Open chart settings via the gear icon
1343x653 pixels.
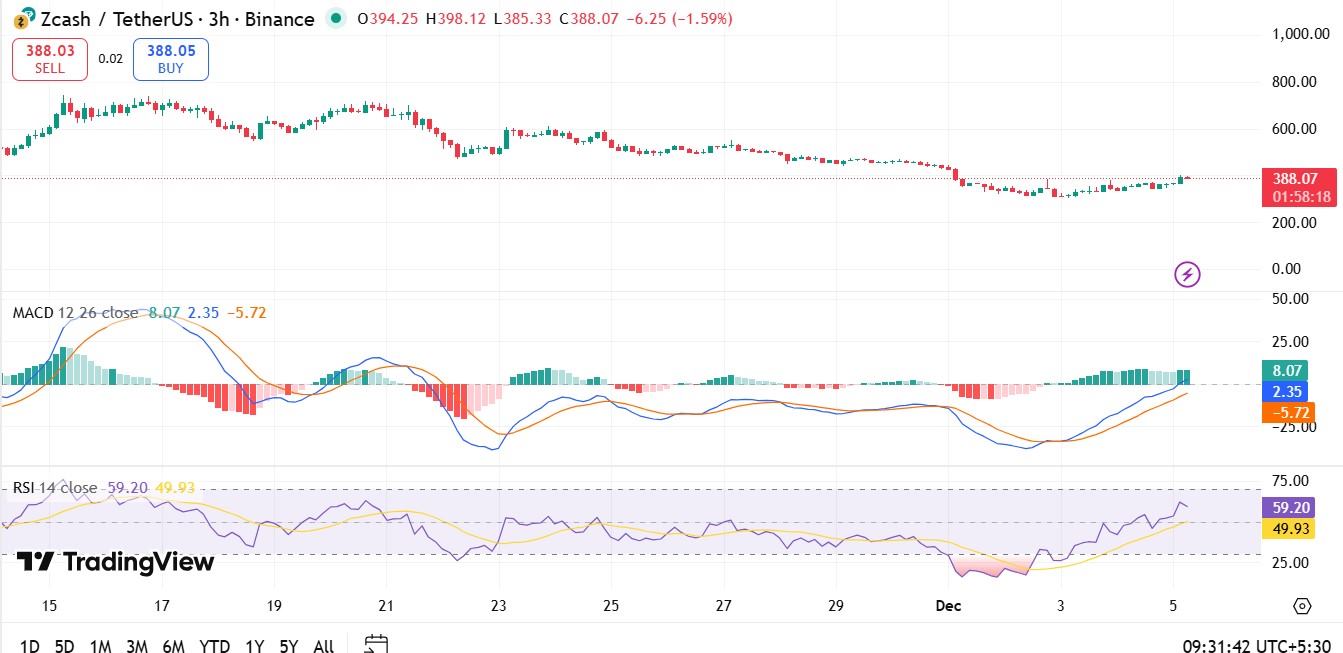[1301, 605]
